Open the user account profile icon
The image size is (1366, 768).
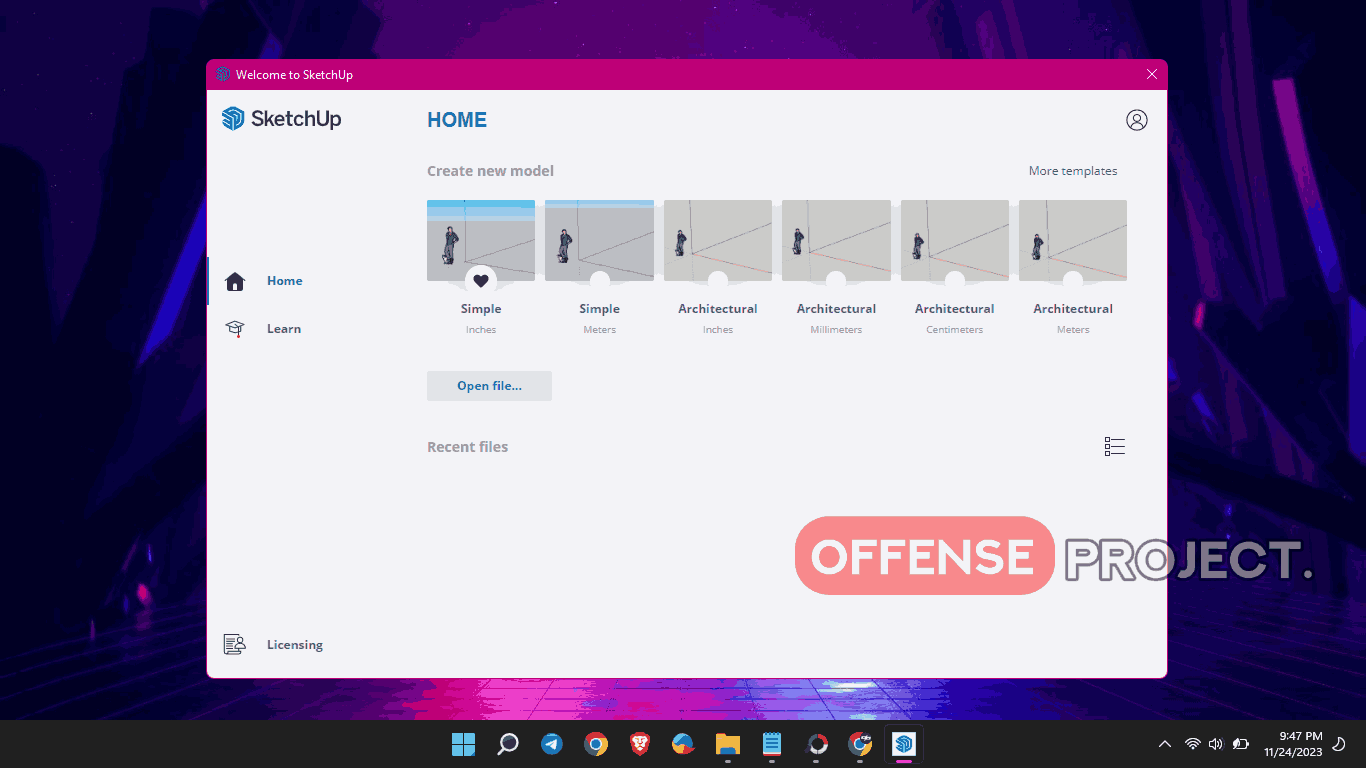[x=1136, y=120]
